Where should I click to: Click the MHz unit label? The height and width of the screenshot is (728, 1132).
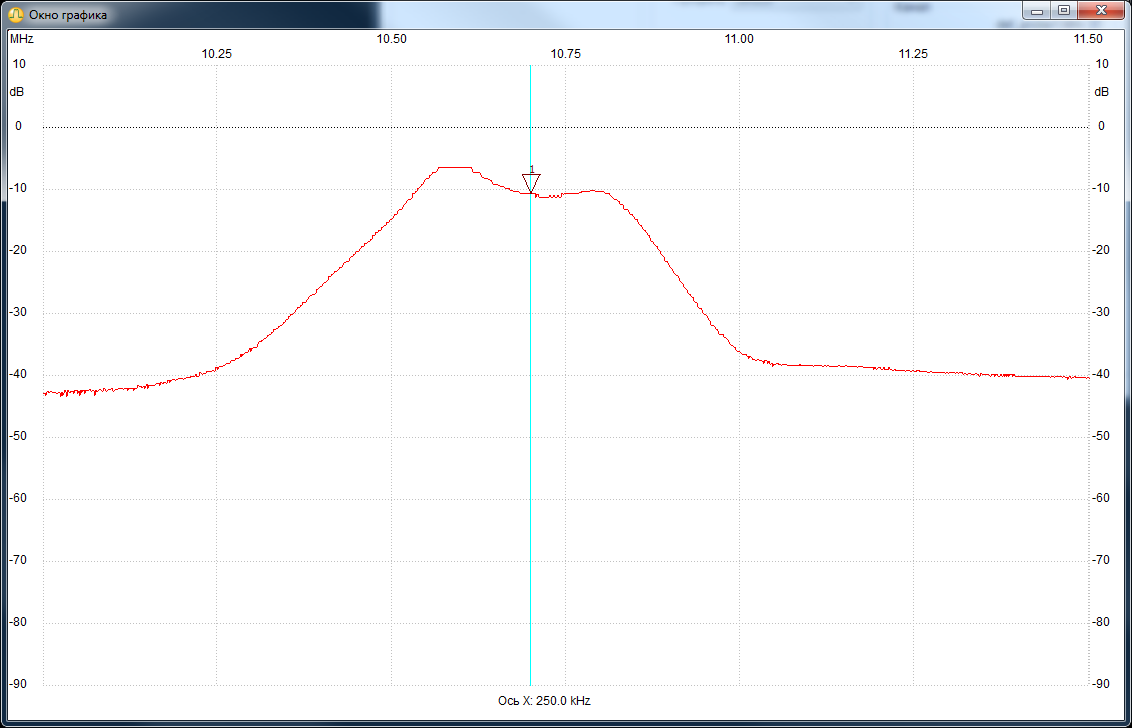click(21, 39)
